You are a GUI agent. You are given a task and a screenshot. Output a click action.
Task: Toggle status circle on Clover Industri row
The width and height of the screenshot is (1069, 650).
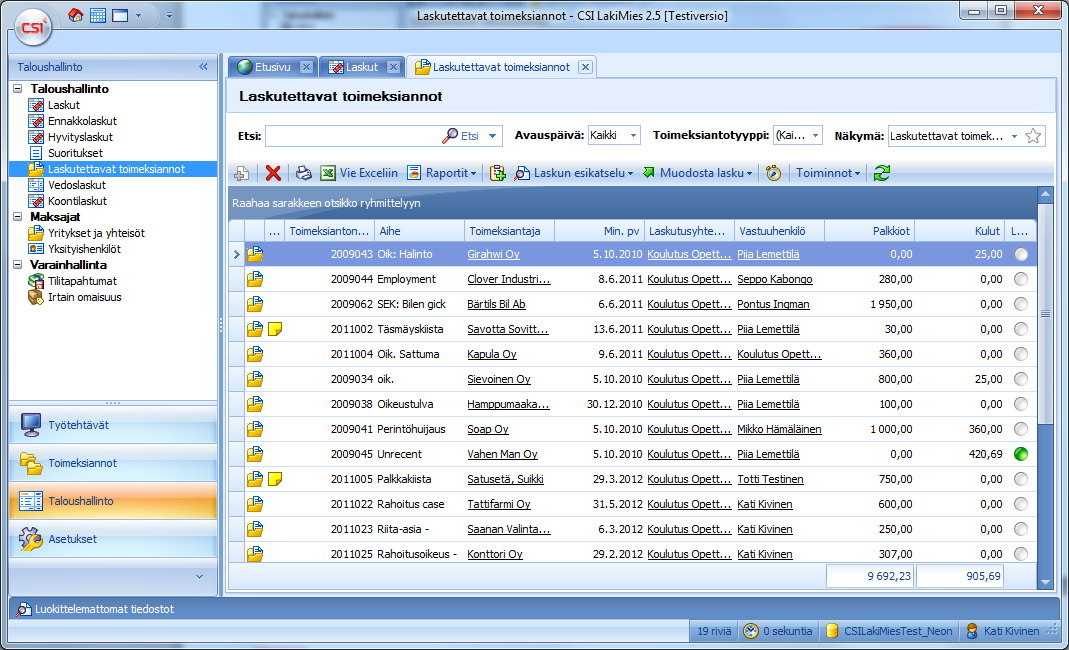1021,279
